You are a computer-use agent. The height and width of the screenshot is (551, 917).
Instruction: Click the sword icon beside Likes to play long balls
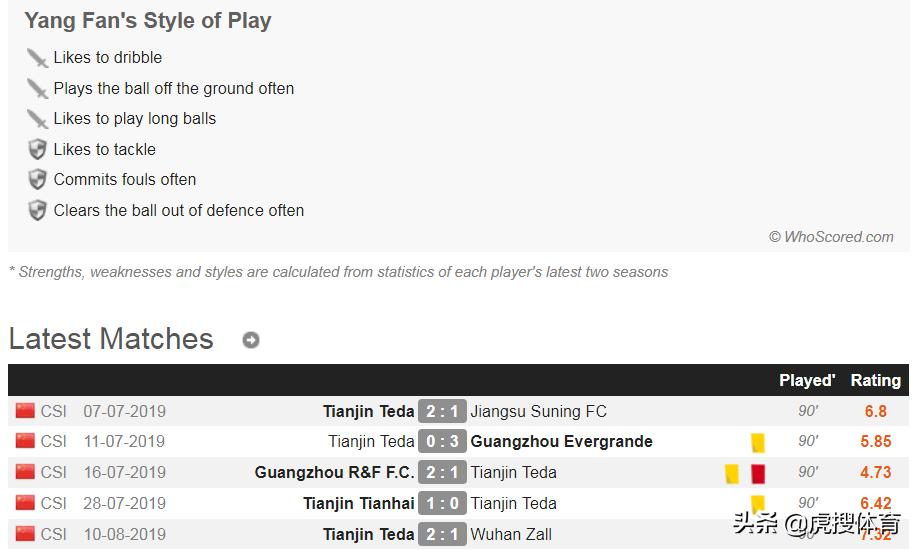tap(37, 119)
